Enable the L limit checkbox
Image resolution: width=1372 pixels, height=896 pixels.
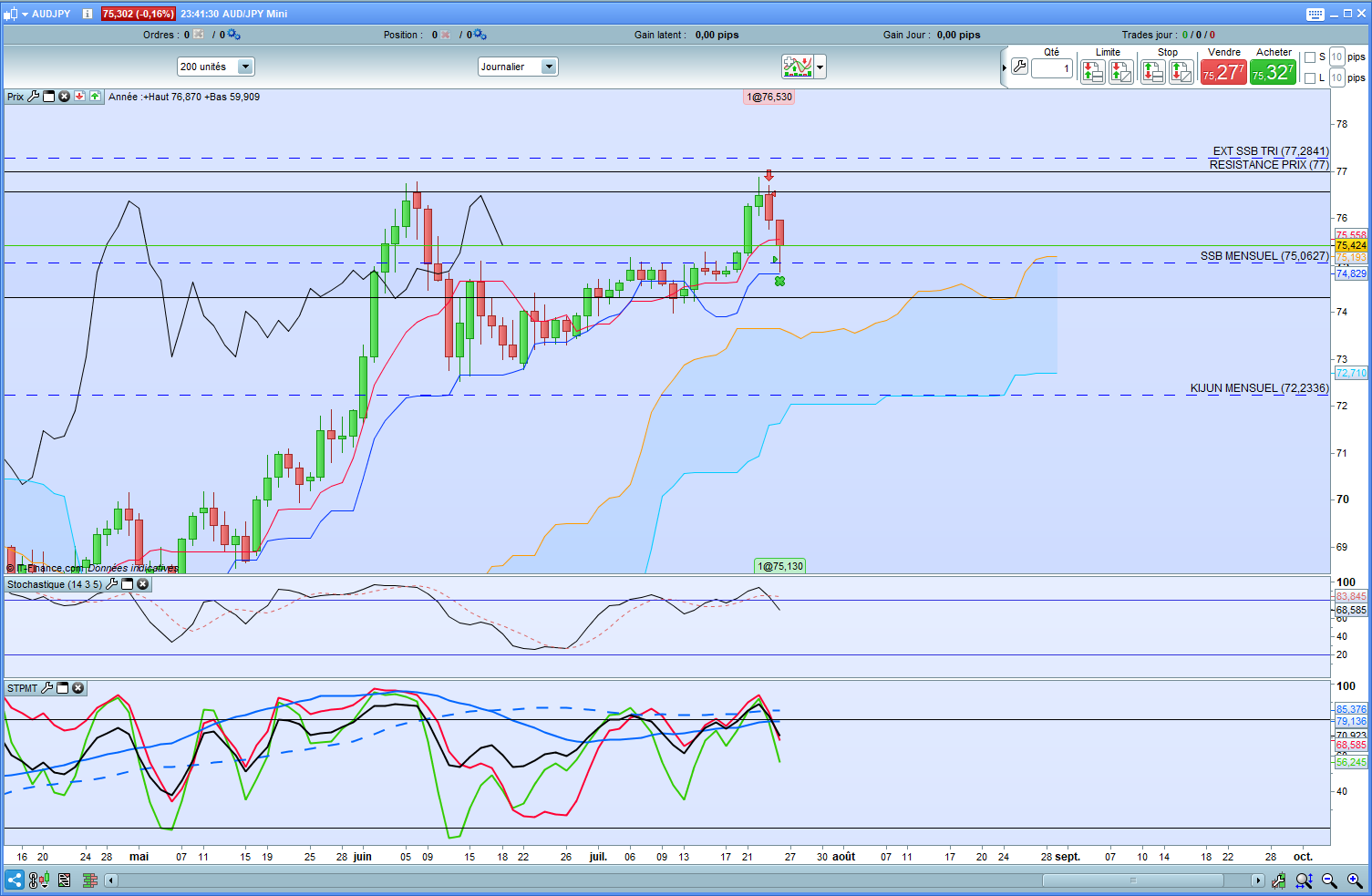tap(1310, 78)
